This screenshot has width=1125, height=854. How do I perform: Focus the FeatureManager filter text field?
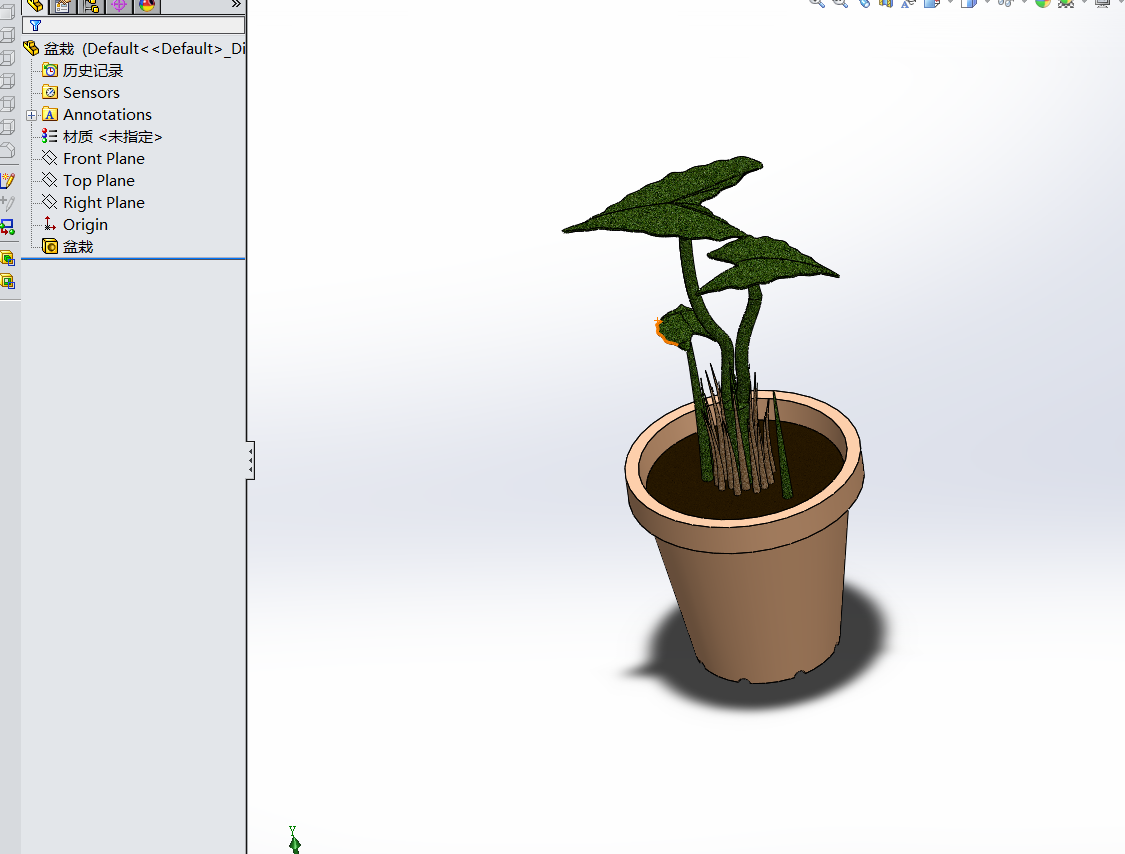pos(133,25)
